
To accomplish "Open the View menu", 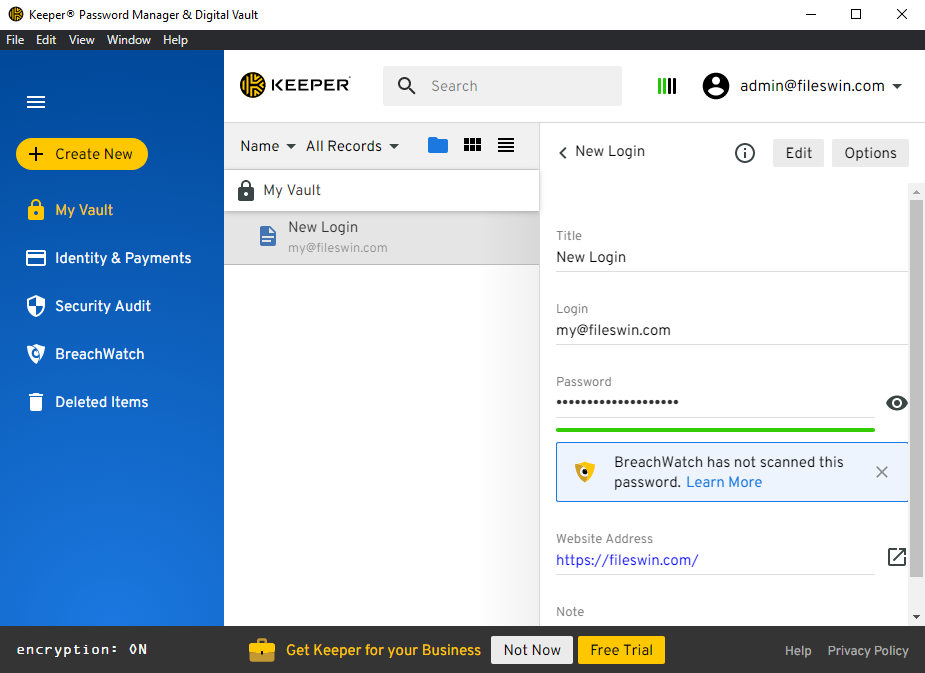I will tap(81, 40).
